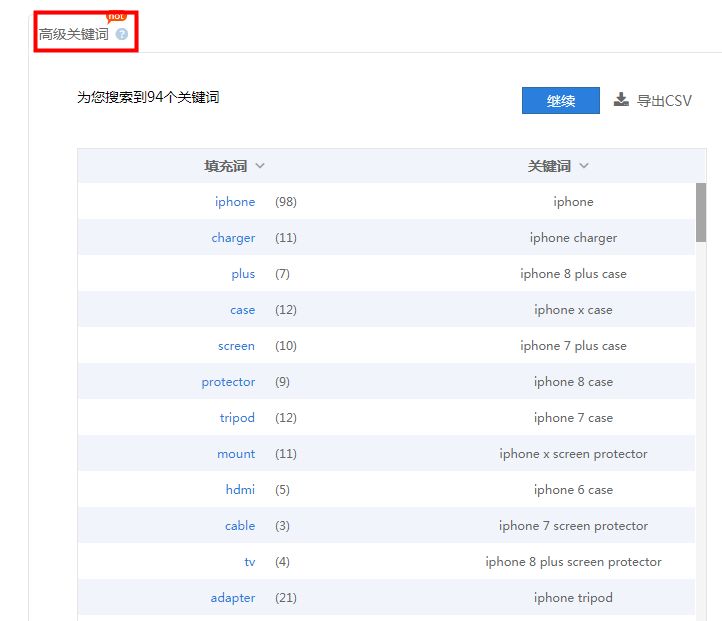Click the count (98) in the iphone row
This screenshot has width=722, height=621.
[286, 202]
